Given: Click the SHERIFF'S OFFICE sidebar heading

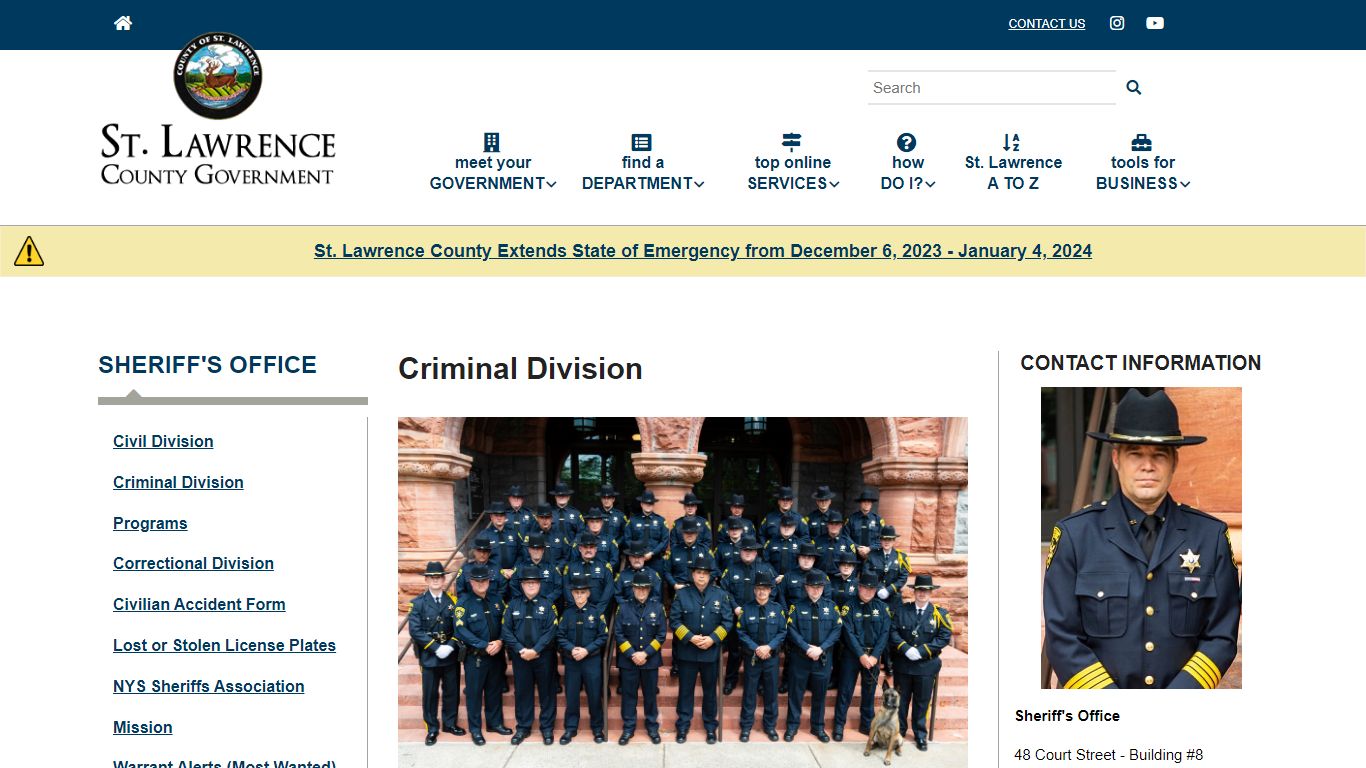Looking at the screenshot, I should [207, 365].
